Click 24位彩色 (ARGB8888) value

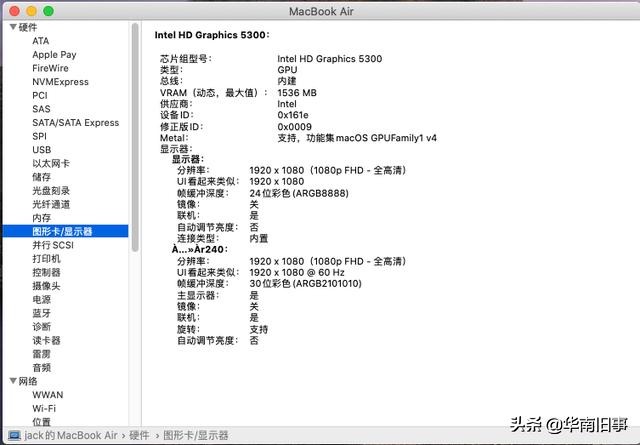(x=299, y=193)
